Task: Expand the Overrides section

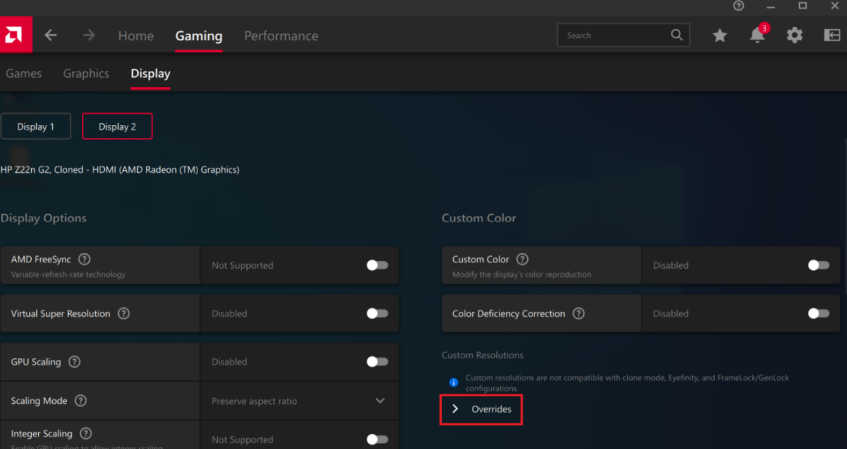Action: pyautogui.click(x=481, y=409)
